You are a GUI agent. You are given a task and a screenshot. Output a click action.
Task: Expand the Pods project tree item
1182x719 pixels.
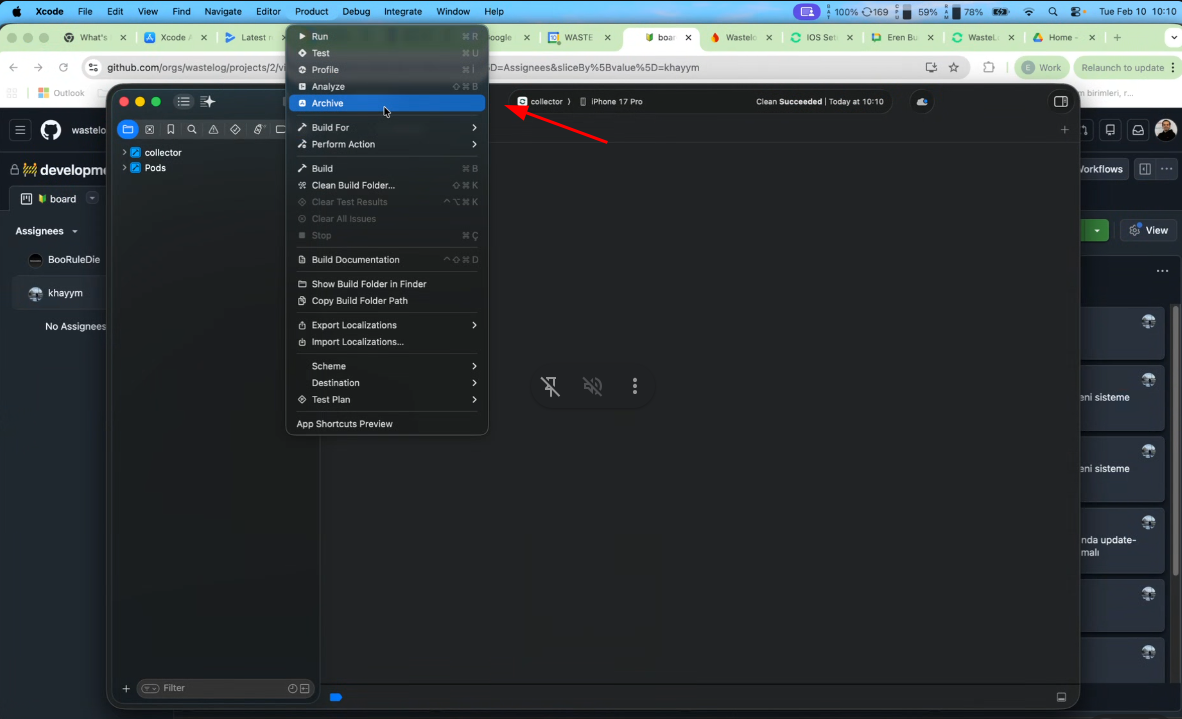124,168
